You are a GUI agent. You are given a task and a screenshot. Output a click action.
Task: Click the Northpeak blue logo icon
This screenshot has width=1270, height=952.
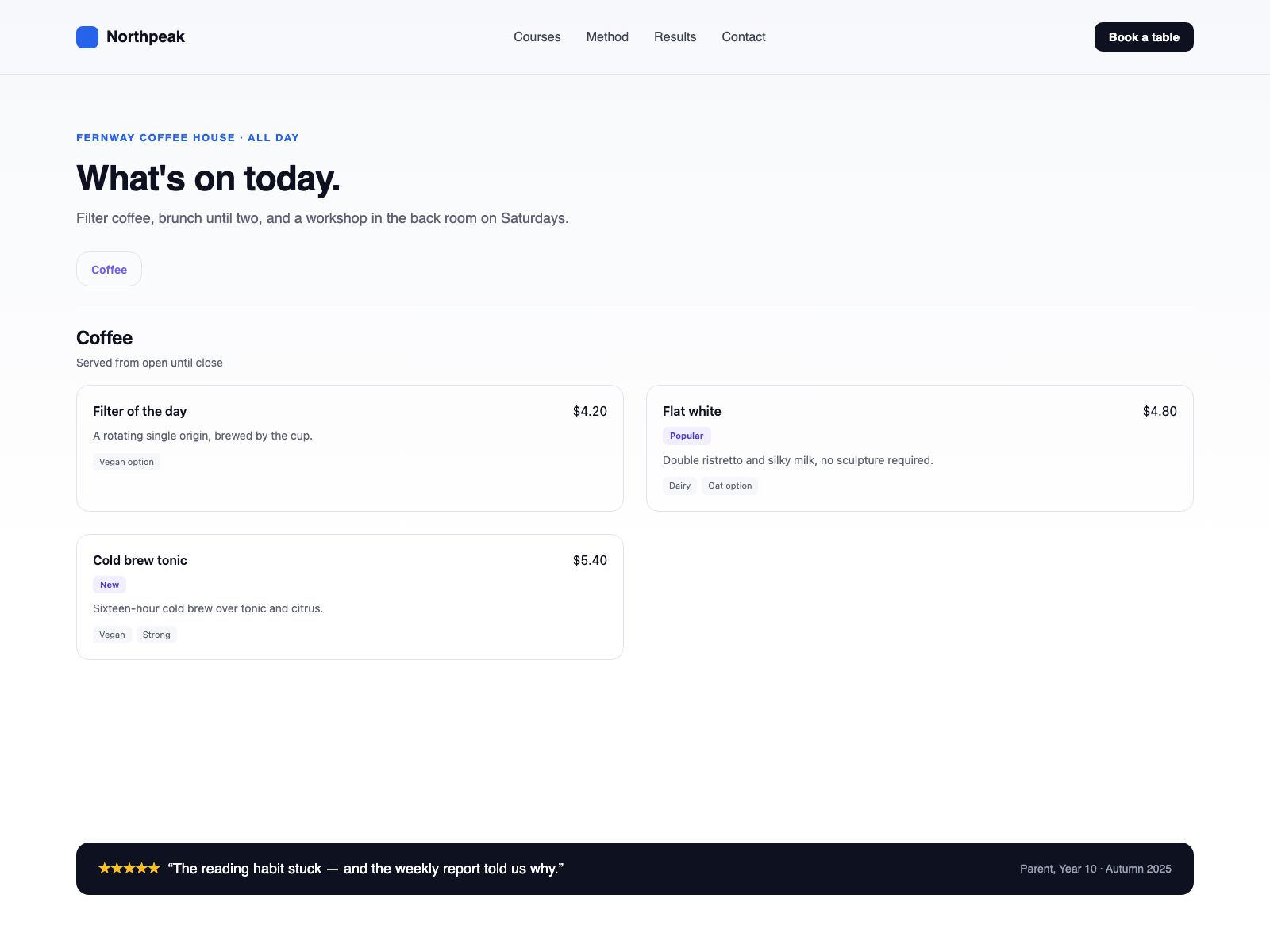tap(87, 37)
